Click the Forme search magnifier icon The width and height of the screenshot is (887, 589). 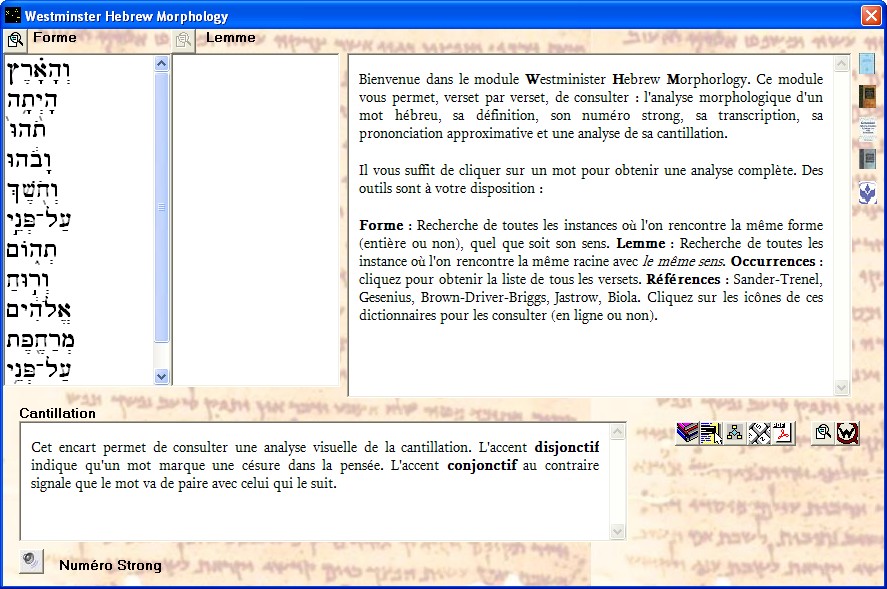click(15, 40)
